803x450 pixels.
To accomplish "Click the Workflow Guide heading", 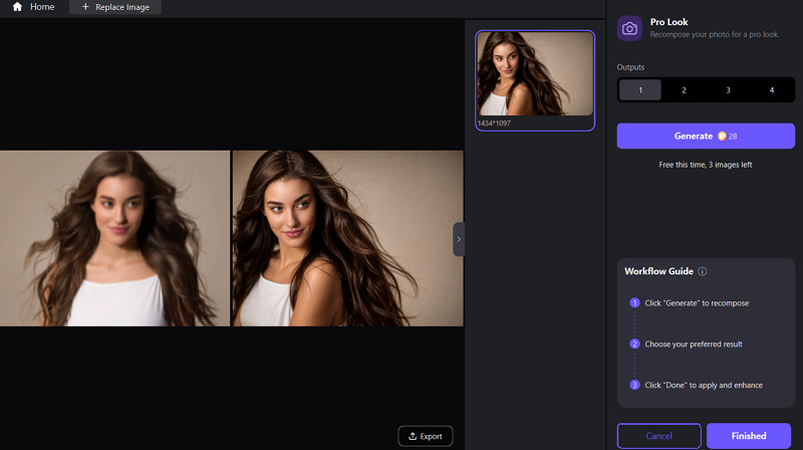I will [659, 271].
